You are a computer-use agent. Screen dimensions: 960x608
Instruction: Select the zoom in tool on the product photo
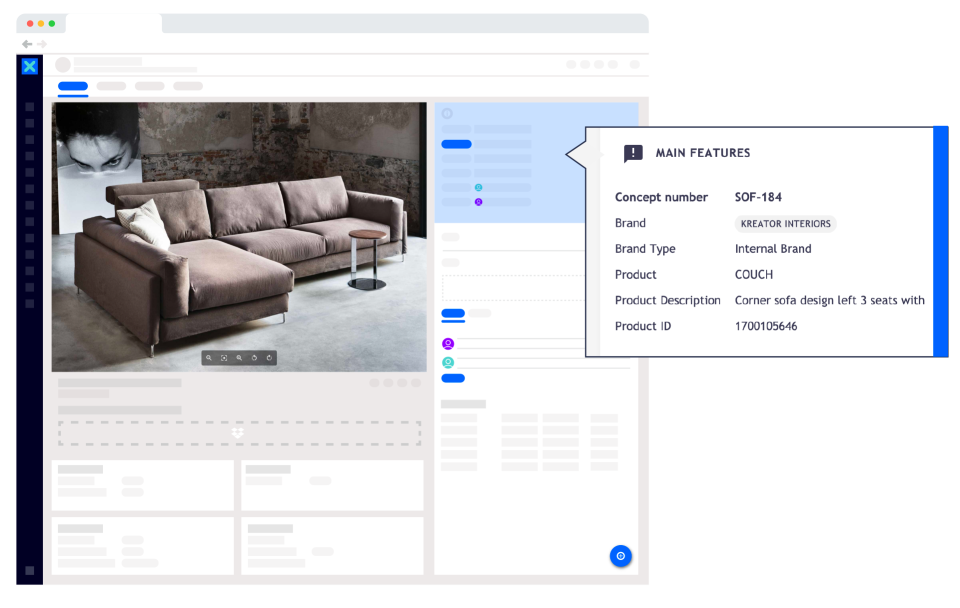point(209,358)
